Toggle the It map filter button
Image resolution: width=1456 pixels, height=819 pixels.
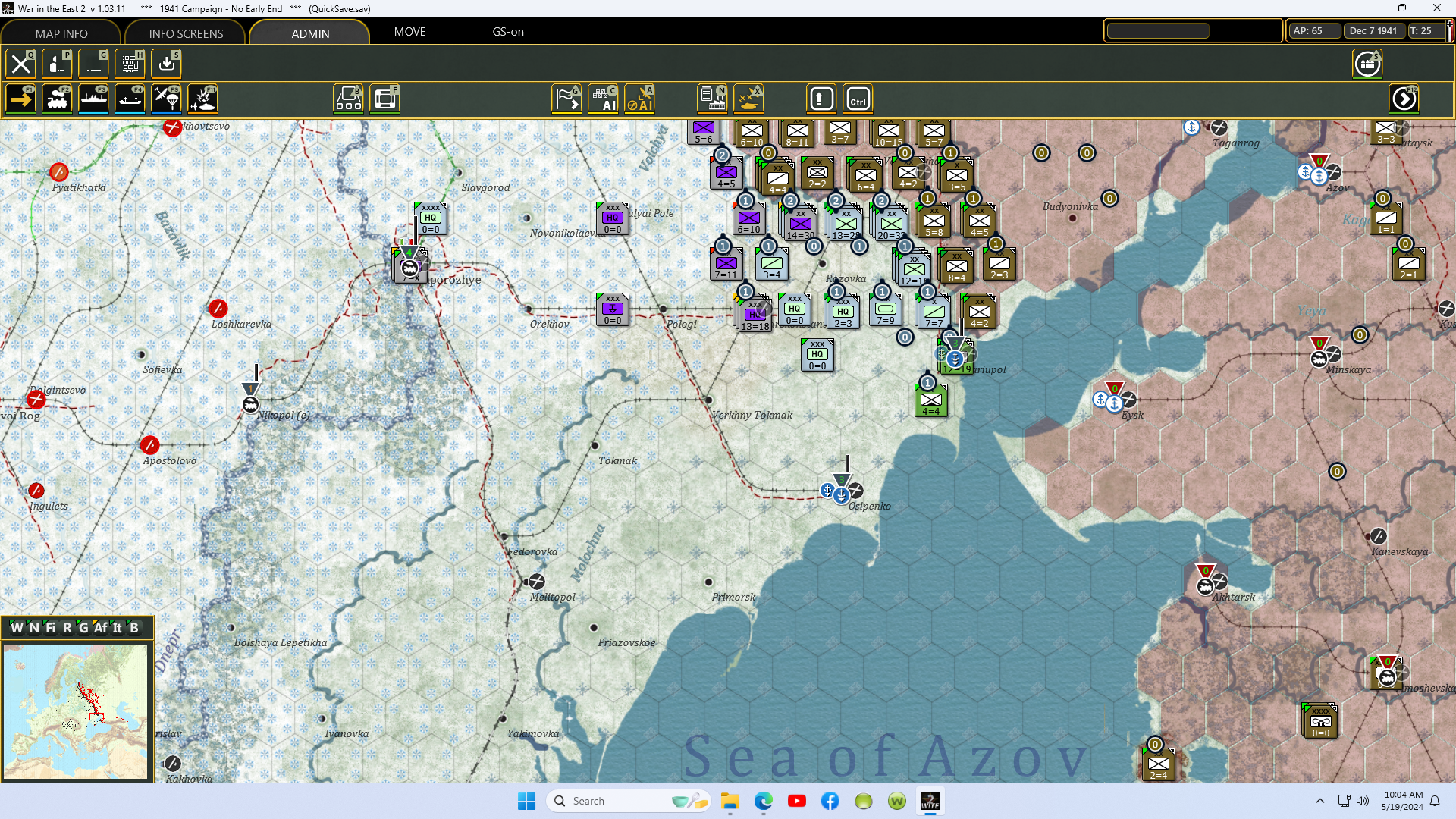coord(117,628)
